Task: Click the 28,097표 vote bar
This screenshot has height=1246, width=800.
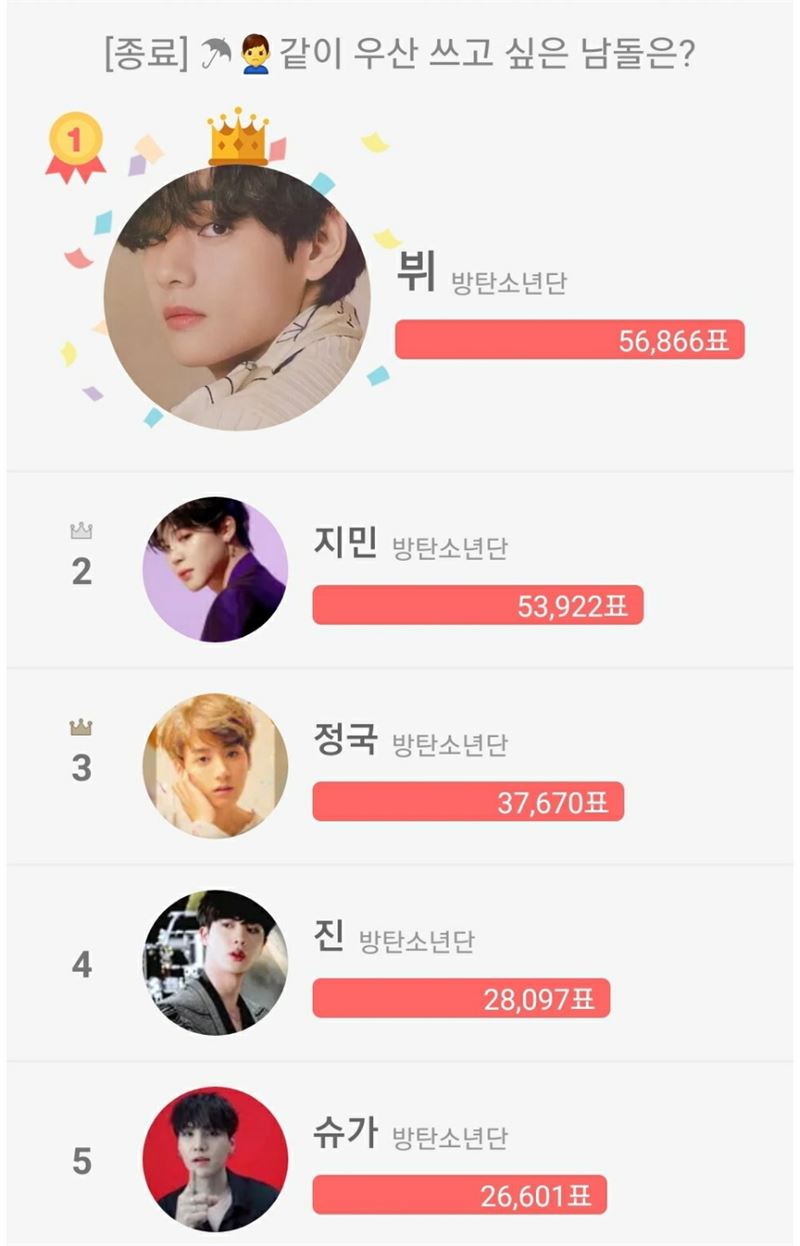Action: 461,998
